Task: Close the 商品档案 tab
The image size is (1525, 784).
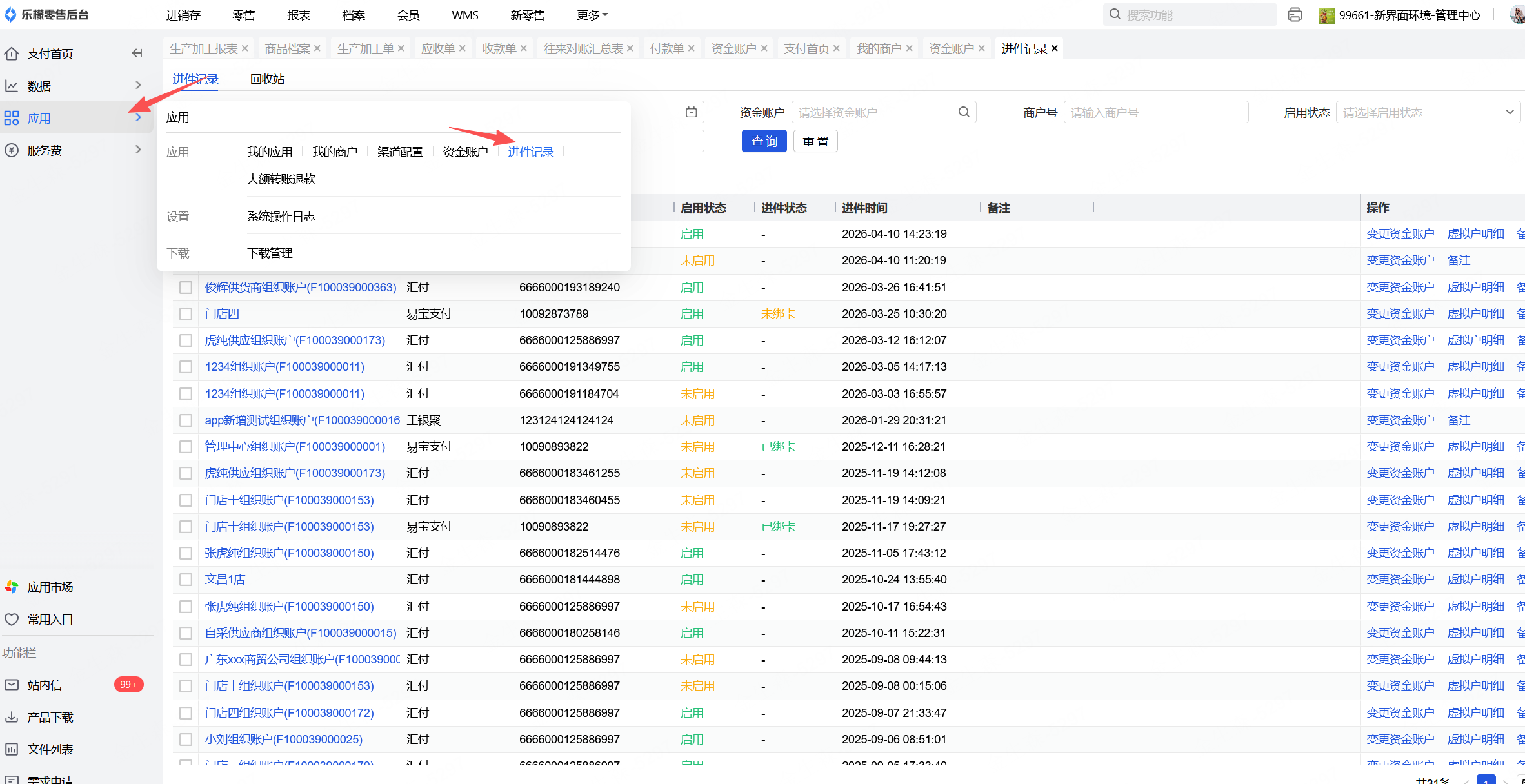Action: click(x=317, y=49)
